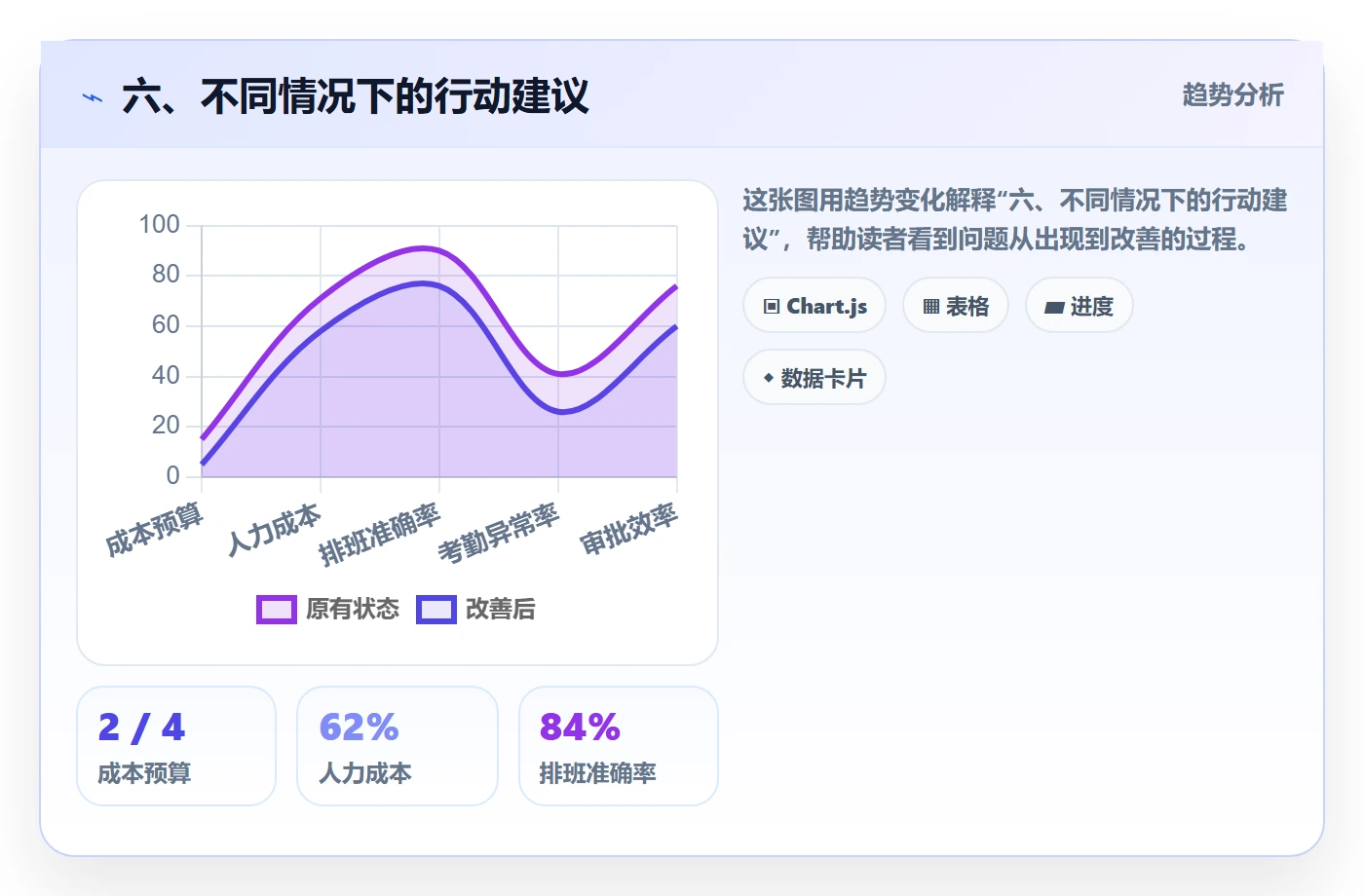Click the bar icon in 进度 tag
The height and width of the screenshot is (896, 1364).
(1054, 308)
